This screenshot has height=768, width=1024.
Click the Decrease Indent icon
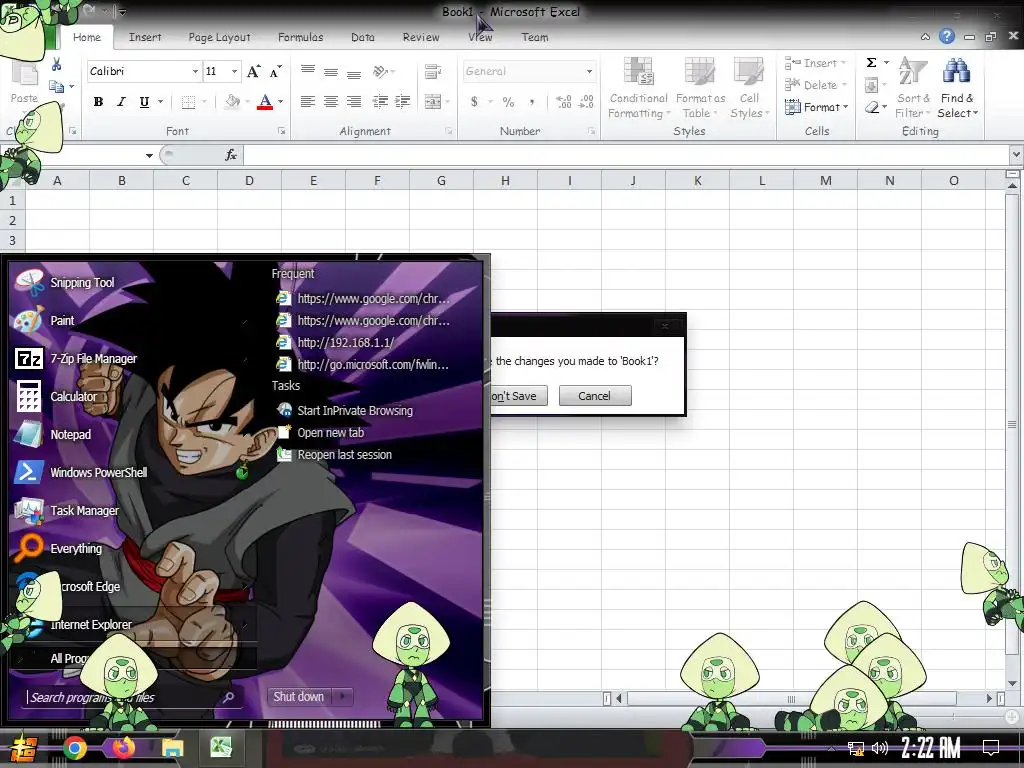tap(380, 101)
